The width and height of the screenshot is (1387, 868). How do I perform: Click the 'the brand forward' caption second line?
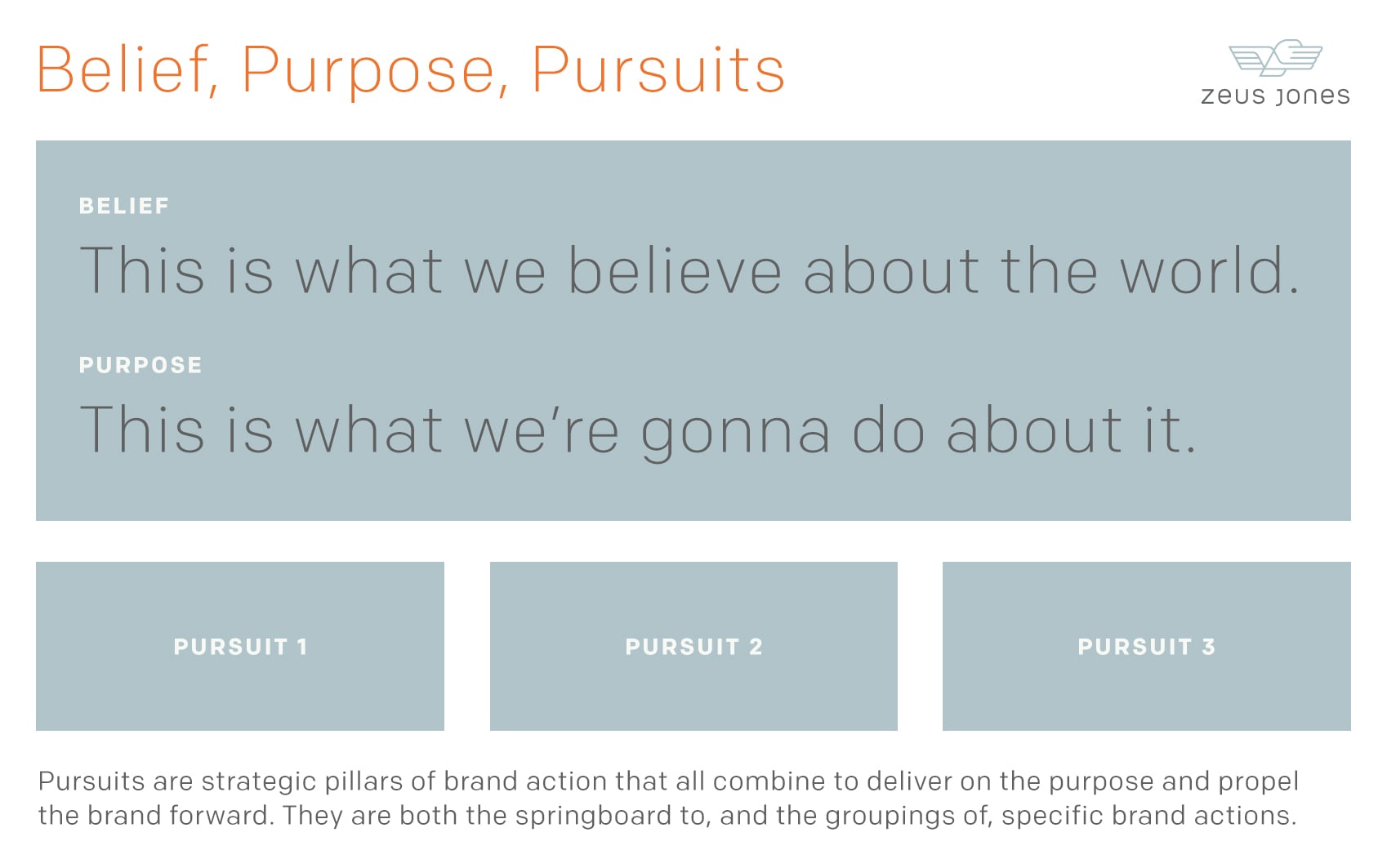(x=667, y=817)
